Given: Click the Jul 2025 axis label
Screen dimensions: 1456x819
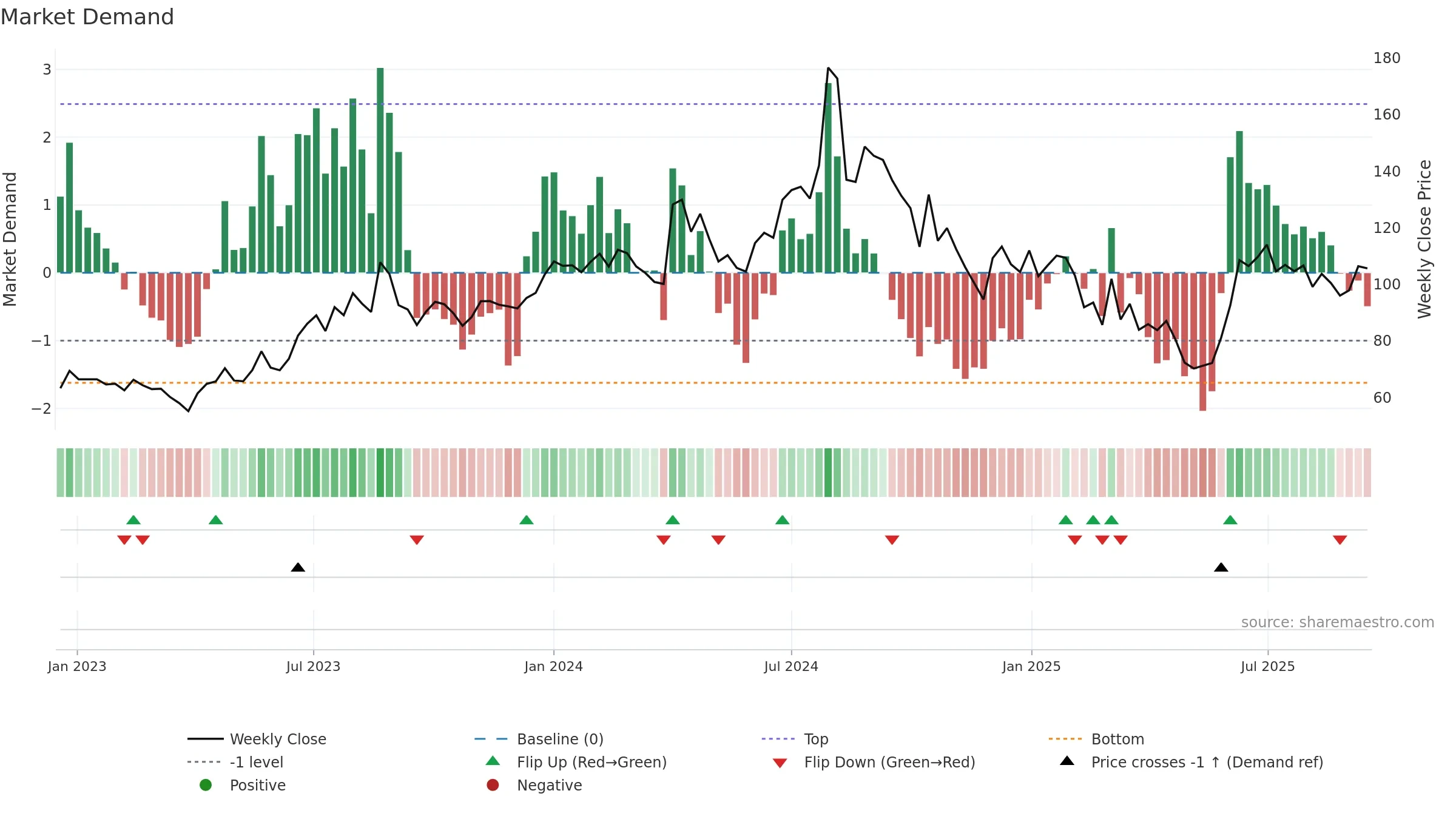Looking at the screenshot, I should [x=1268, y=667].
